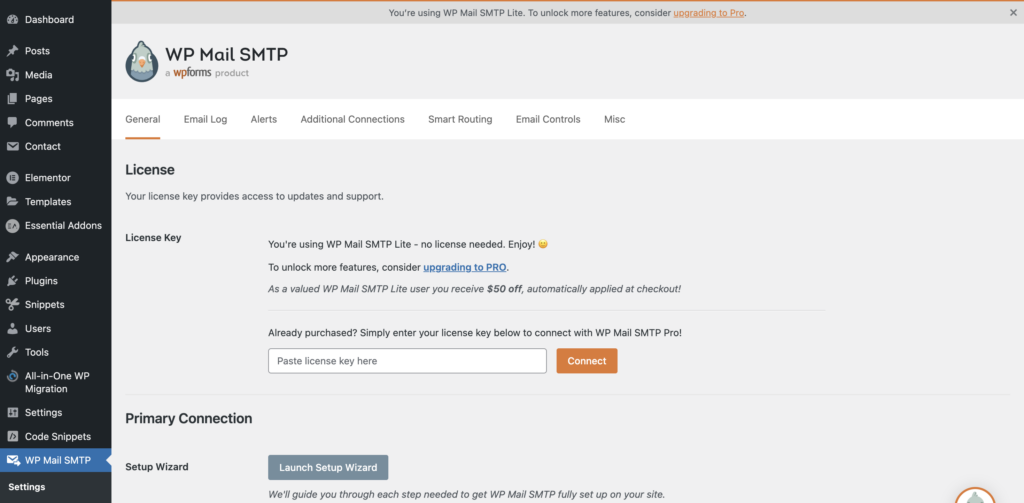Click the Pages icon in sidebar
Viewport: 1024px width, 503px height.
point(12,99)
